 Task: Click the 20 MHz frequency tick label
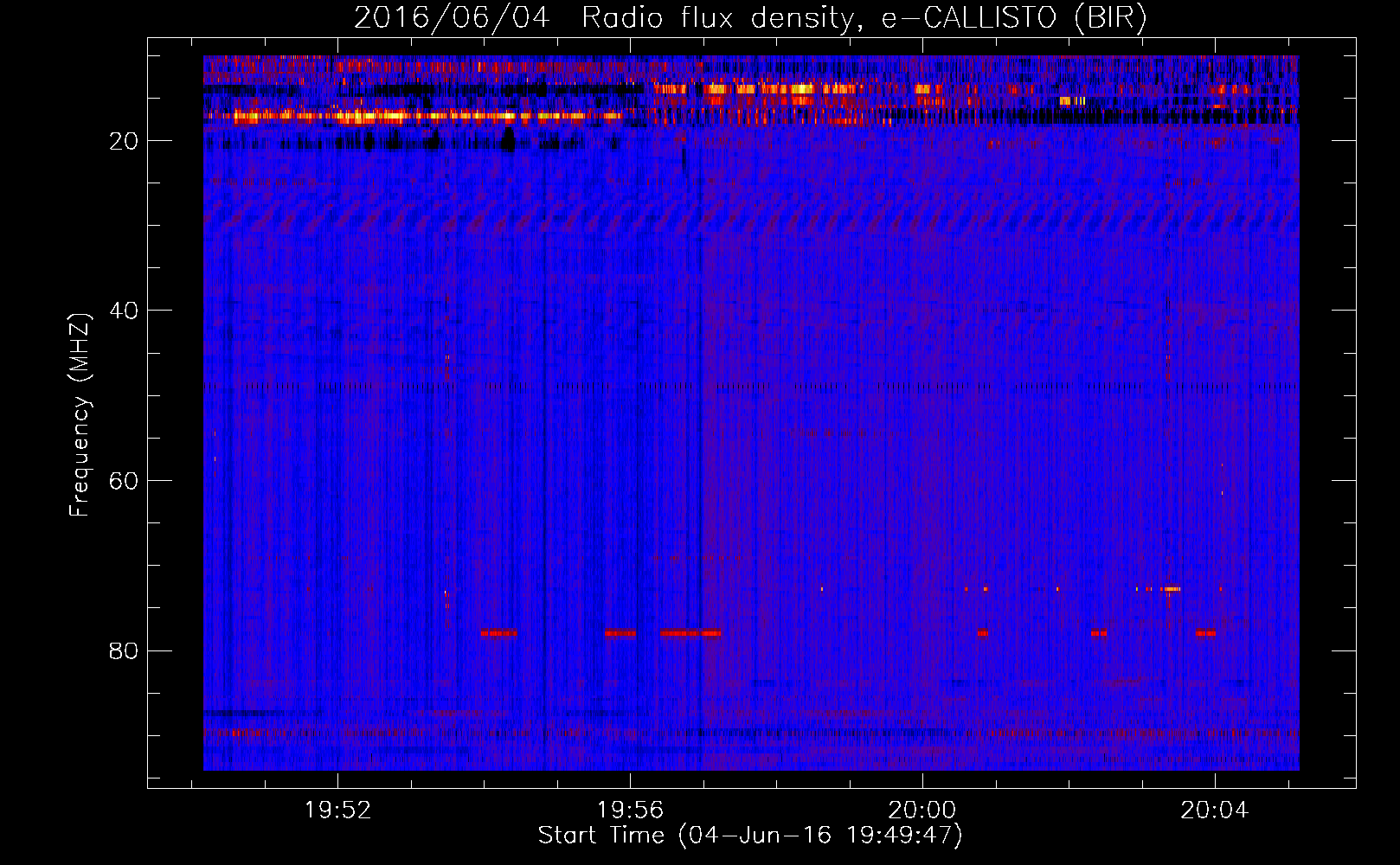tap(124, 141)
